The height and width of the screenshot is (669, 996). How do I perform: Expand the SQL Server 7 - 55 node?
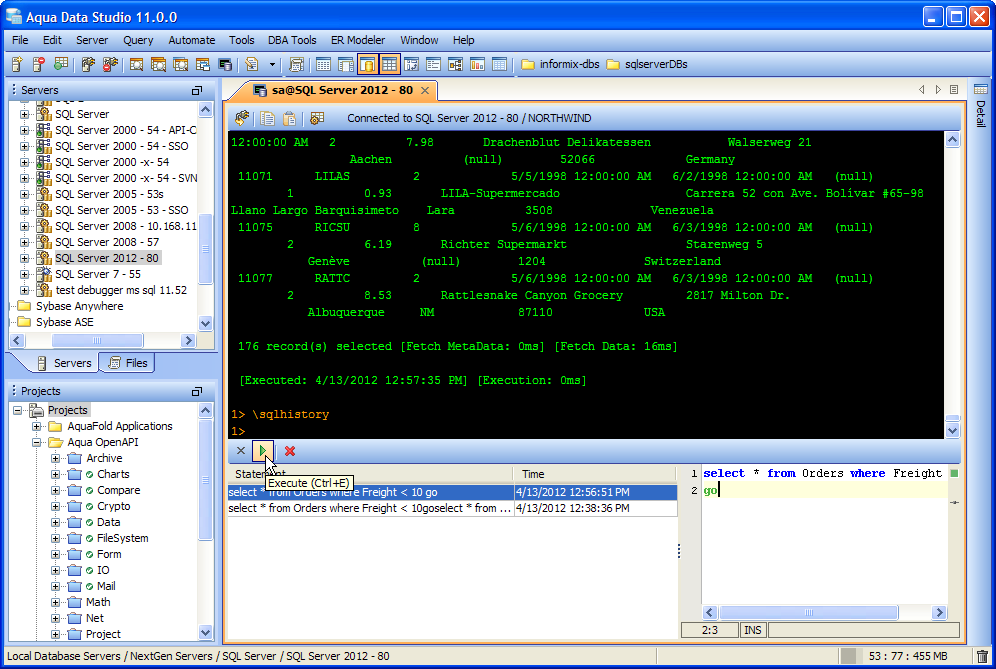click(24, 274)
